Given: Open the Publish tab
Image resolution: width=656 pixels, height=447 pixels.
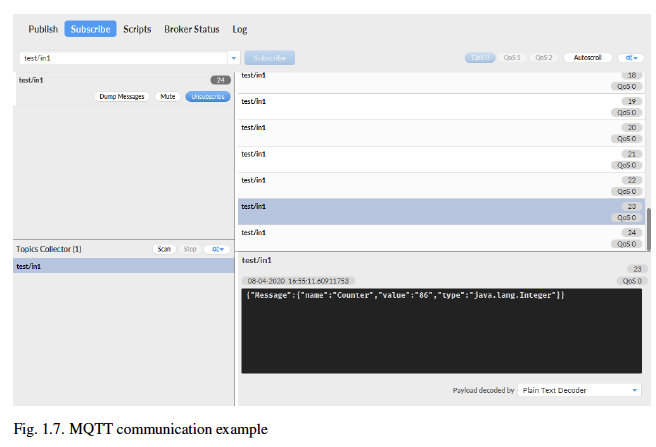Looking at the screenshot, I should (x=43, y=29).
